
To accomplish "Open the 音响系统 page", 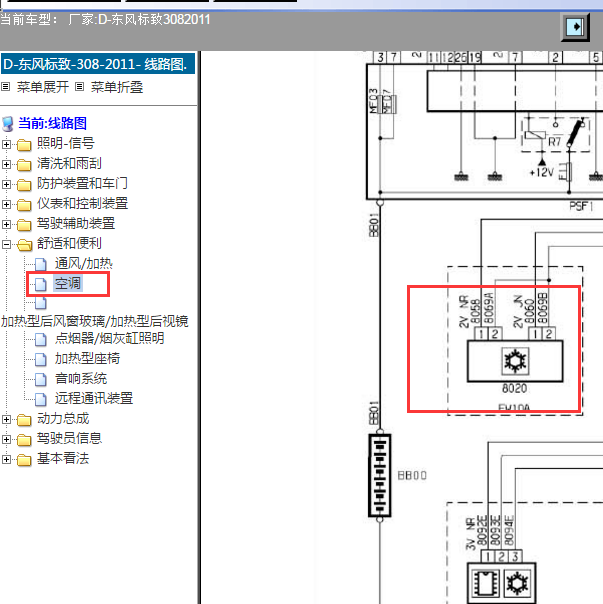I will click(81, 379).
